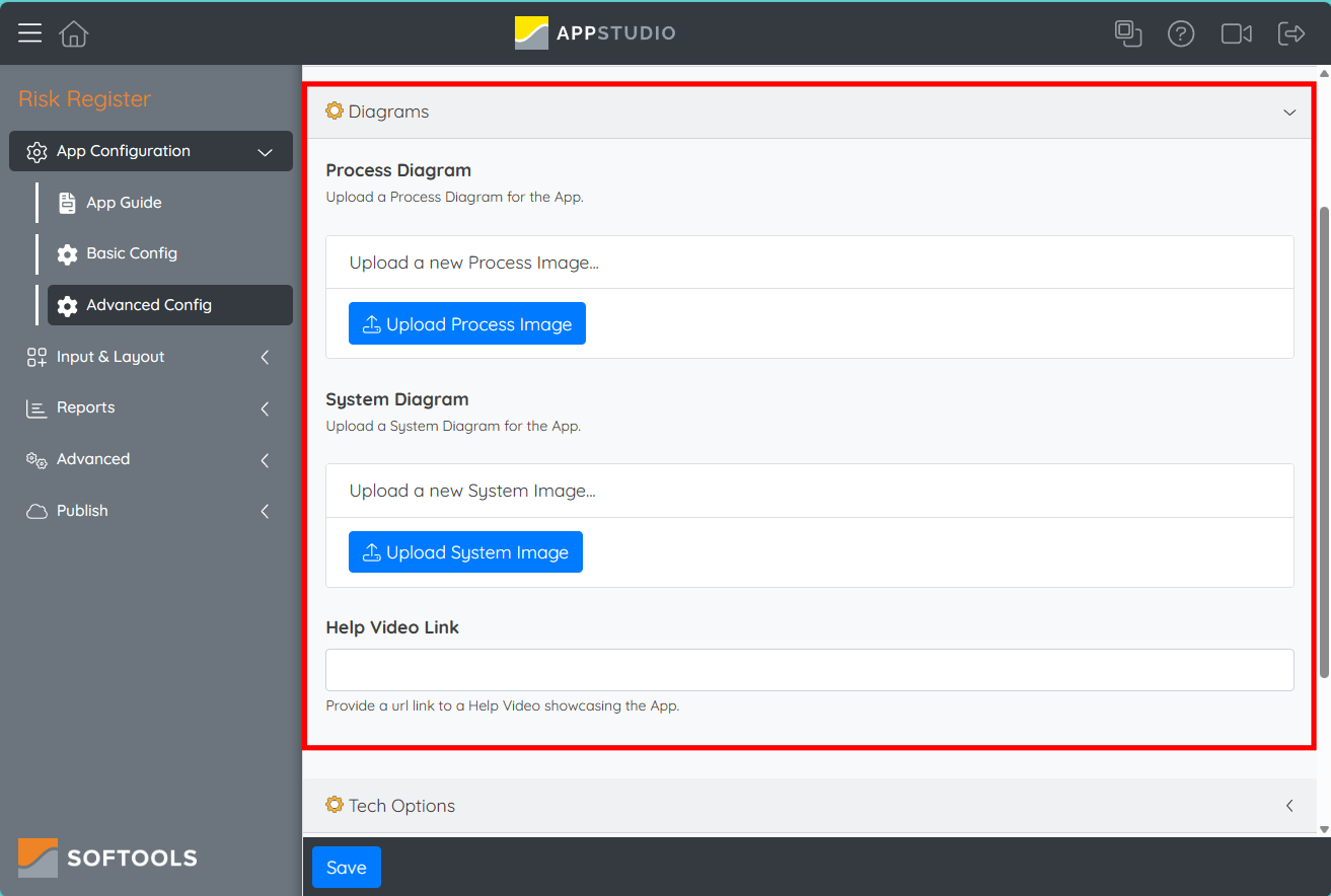Image resolution: width=1331 pixels, height=896 pixels.
Task: Select the Basic Config gear icon
Action: 67,254
